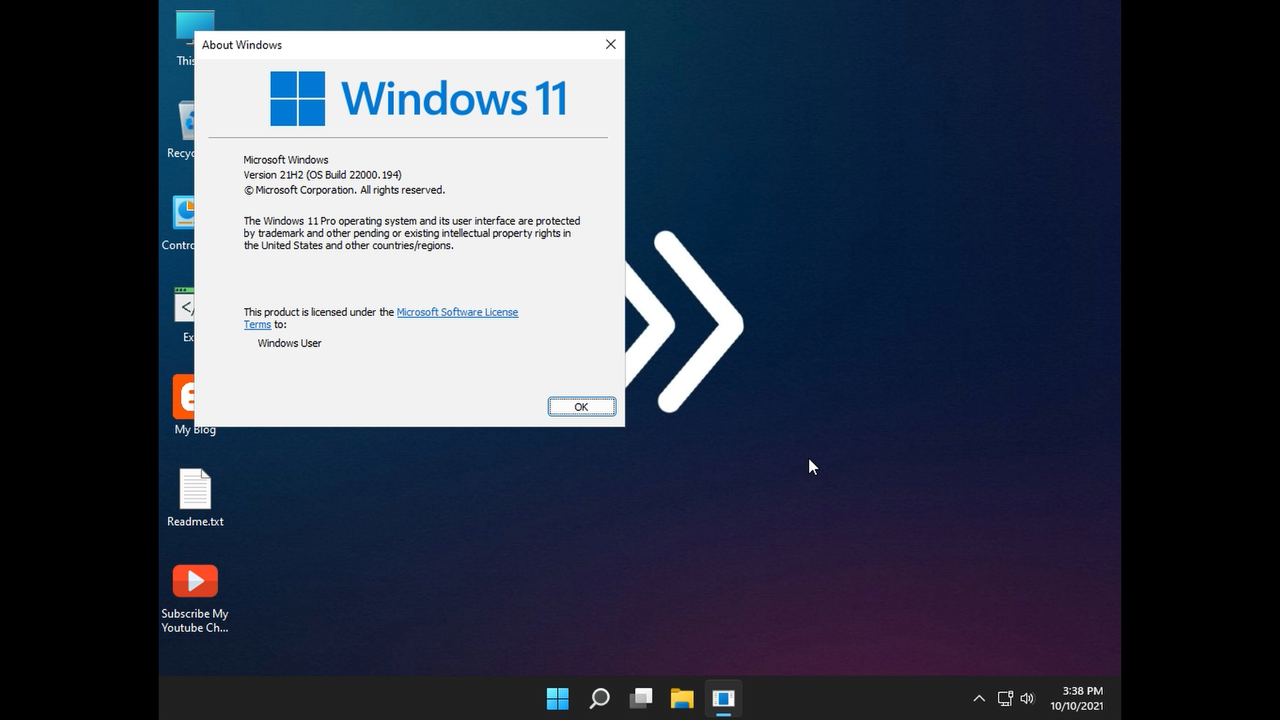
Task: Show hidden system tray icons
Action: pyautogui.click(x=979, y=698)
